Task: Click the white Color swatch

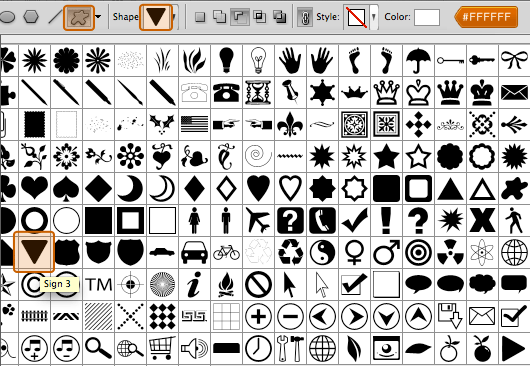Action: [x=427, y=17]
